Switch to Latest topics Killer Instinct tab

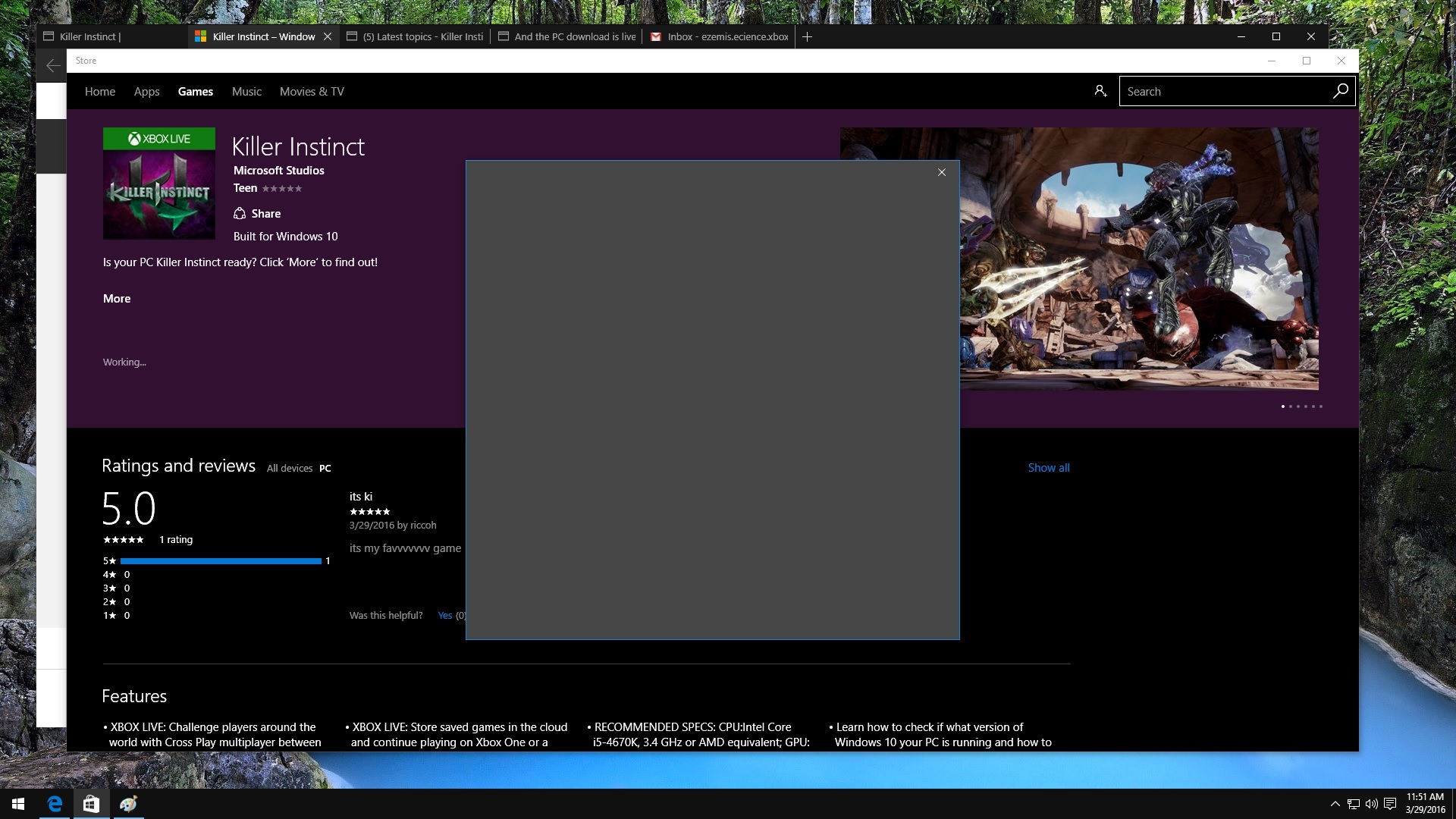tap(415, 36)
